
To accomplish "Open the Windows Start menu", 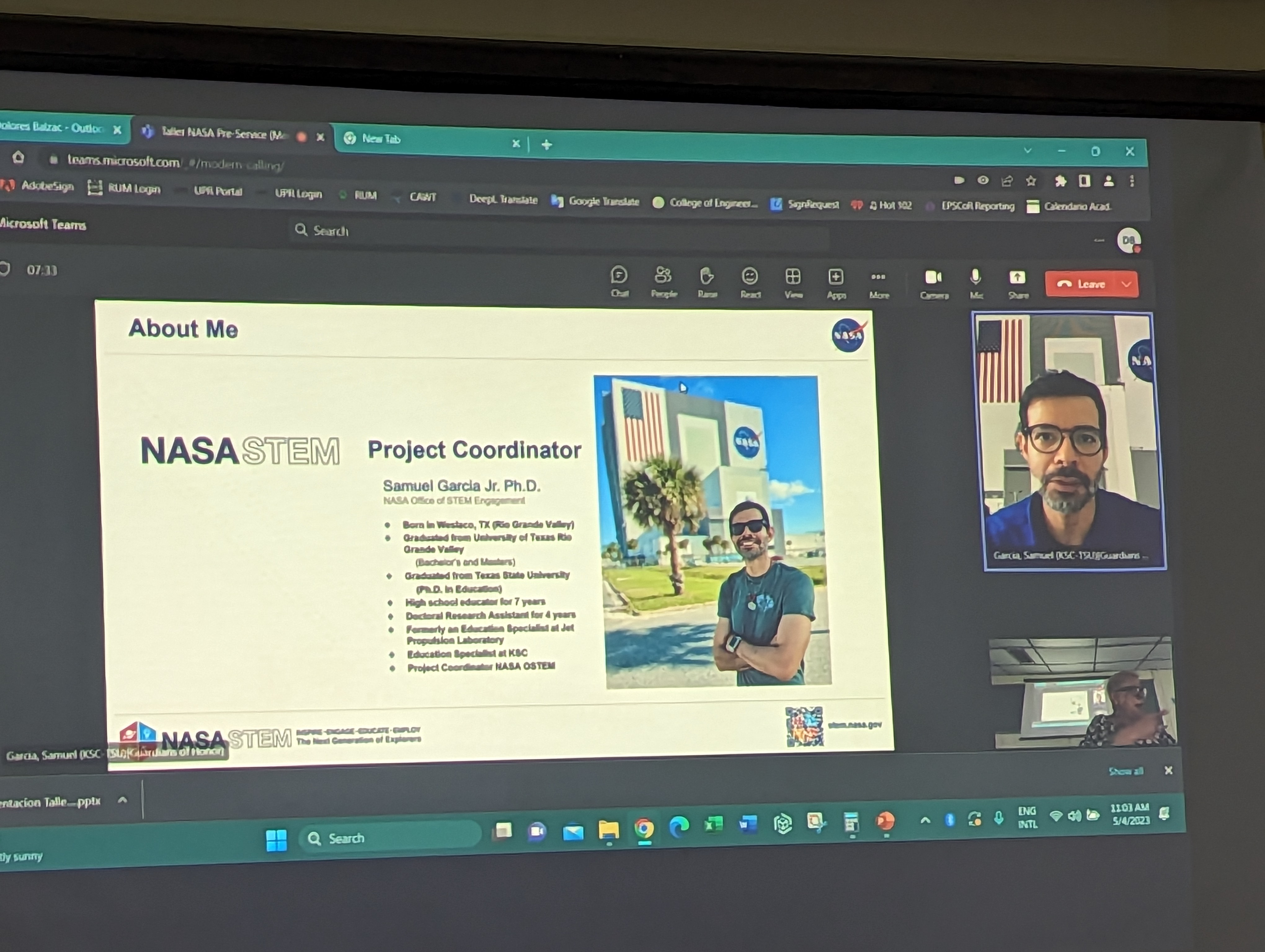I will tap(276, 840).
